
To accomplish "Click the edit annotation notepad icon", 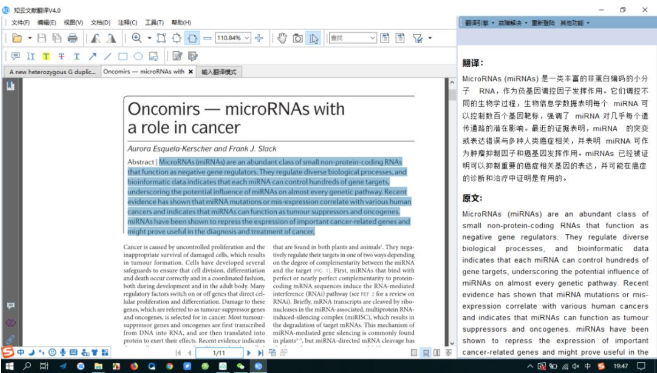I will pyautogui.click(x=177, y=56).
